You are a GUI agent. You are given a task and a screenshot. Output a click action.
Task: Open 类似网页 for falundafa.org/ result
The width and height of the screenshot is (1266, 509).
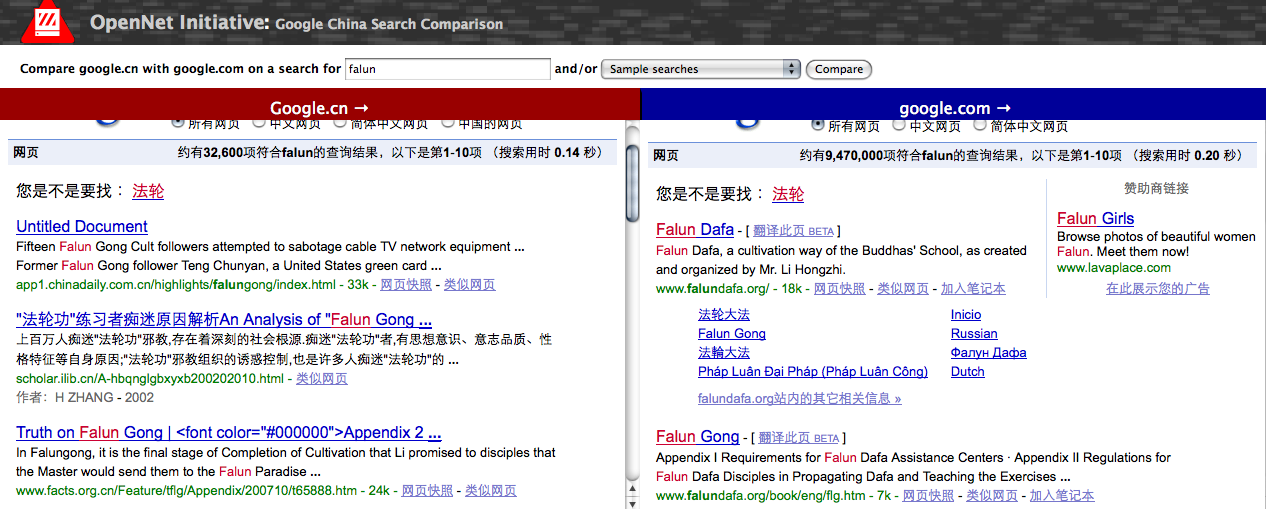coord(903,289)
